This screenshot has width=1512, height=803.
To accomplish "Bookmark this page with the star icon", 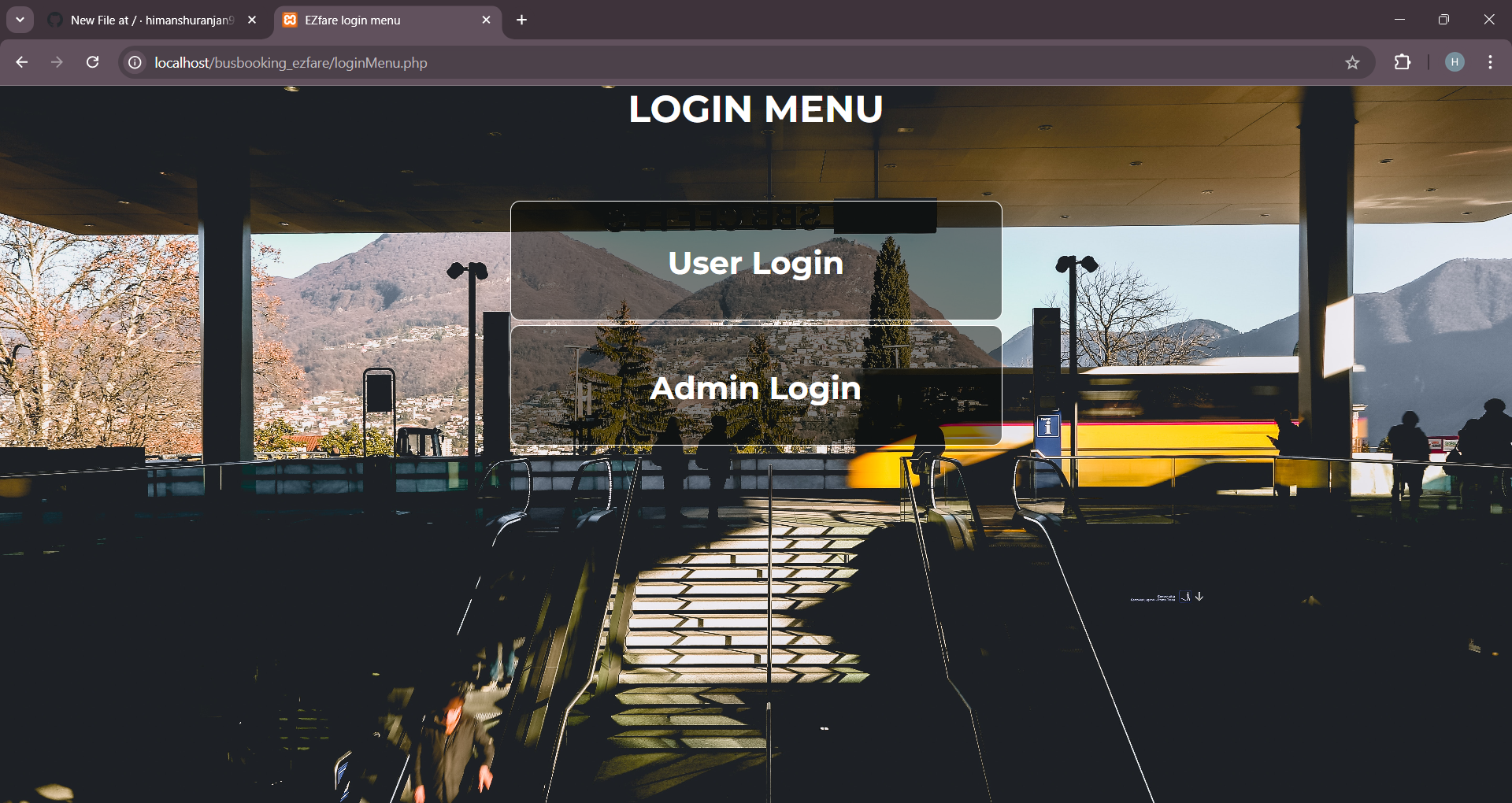I will coord(1352,62).
